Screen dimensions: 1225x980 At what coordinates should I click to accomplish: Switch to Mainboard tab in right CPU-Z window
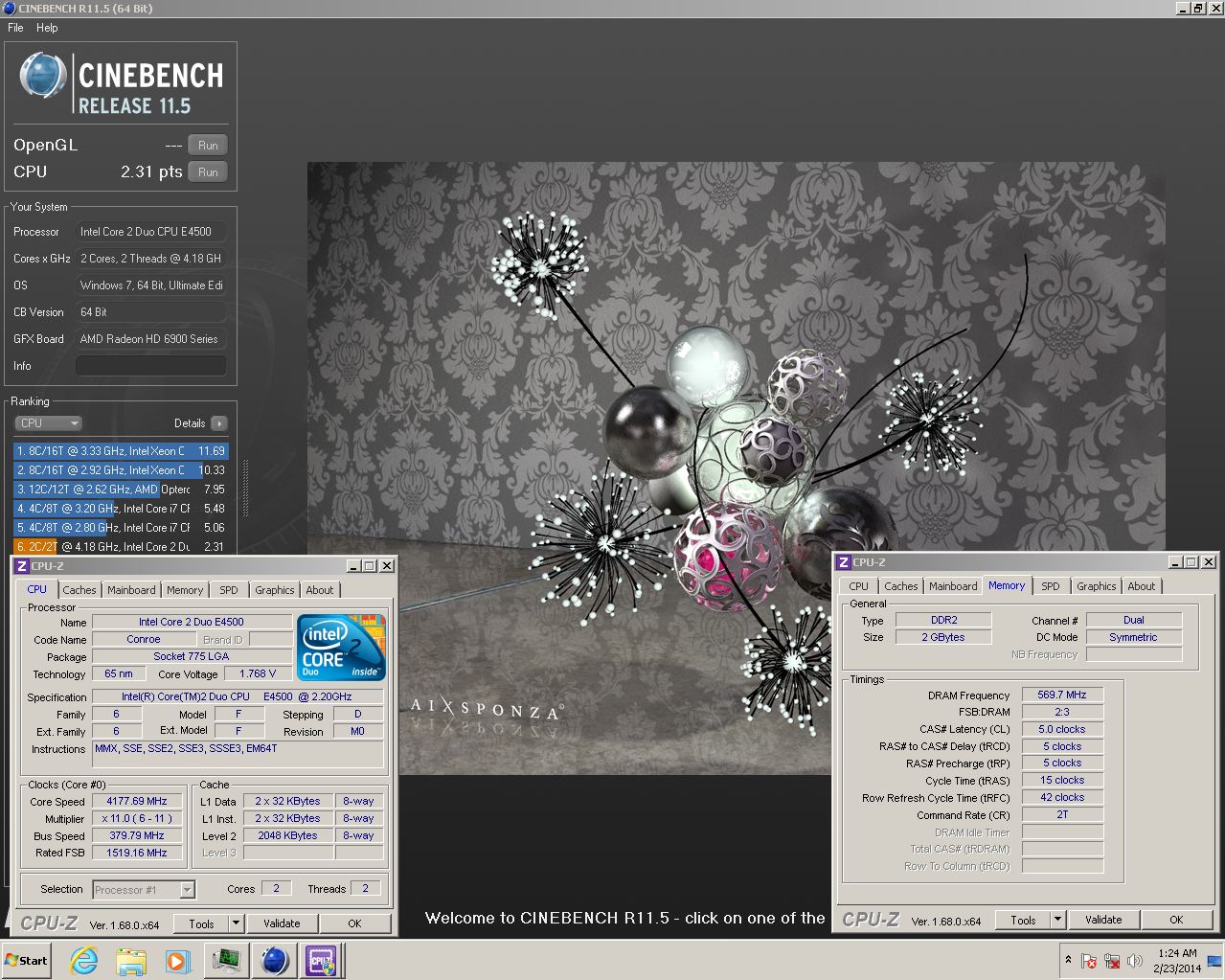click(953, 586)
